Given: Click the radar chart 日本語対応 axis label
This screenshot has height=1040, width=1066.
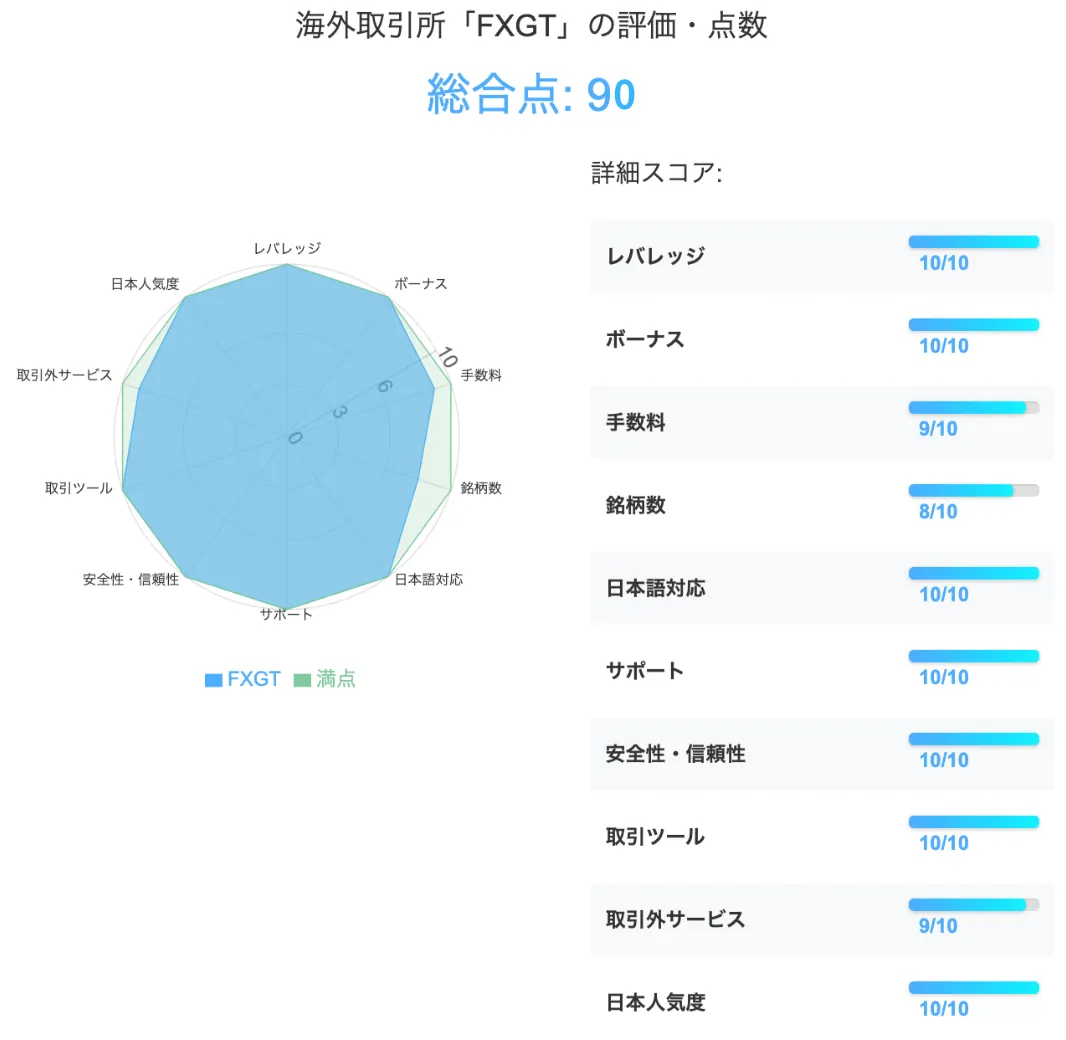Looking at the screenshot, I should coord(429,580).
